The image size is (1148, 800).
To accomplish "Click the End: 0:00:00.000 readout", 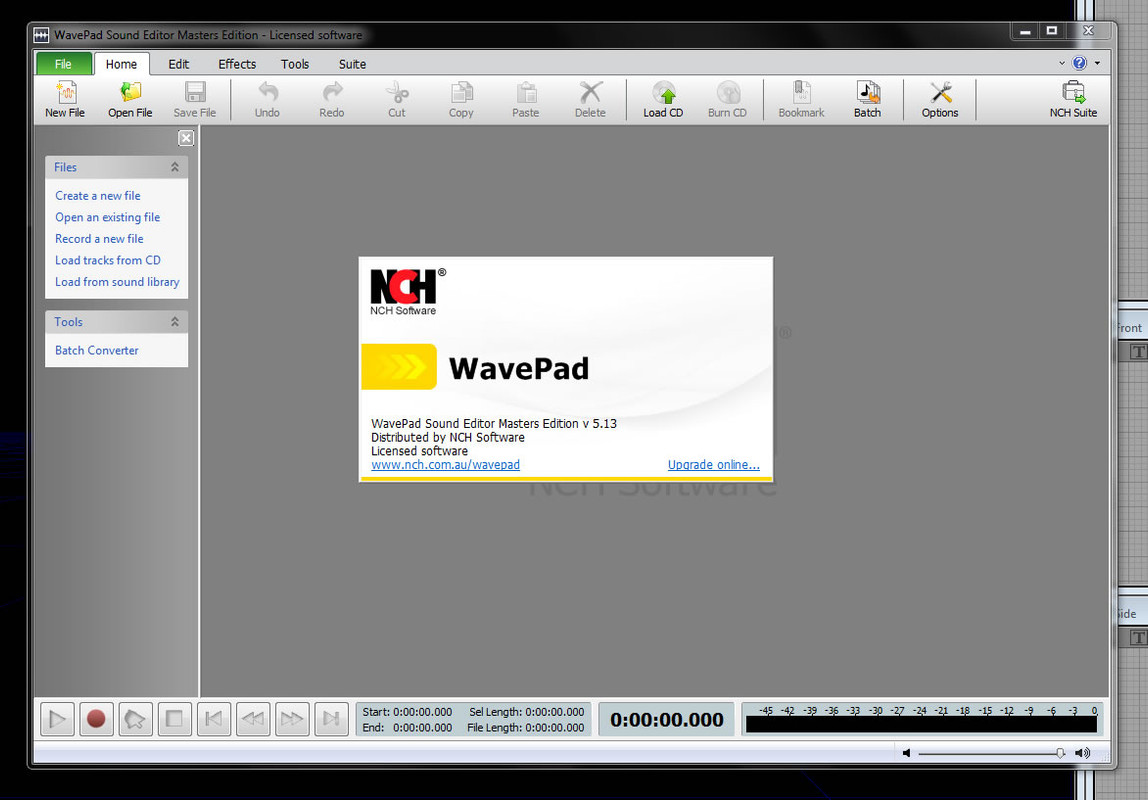I will [x=407, y=728].
